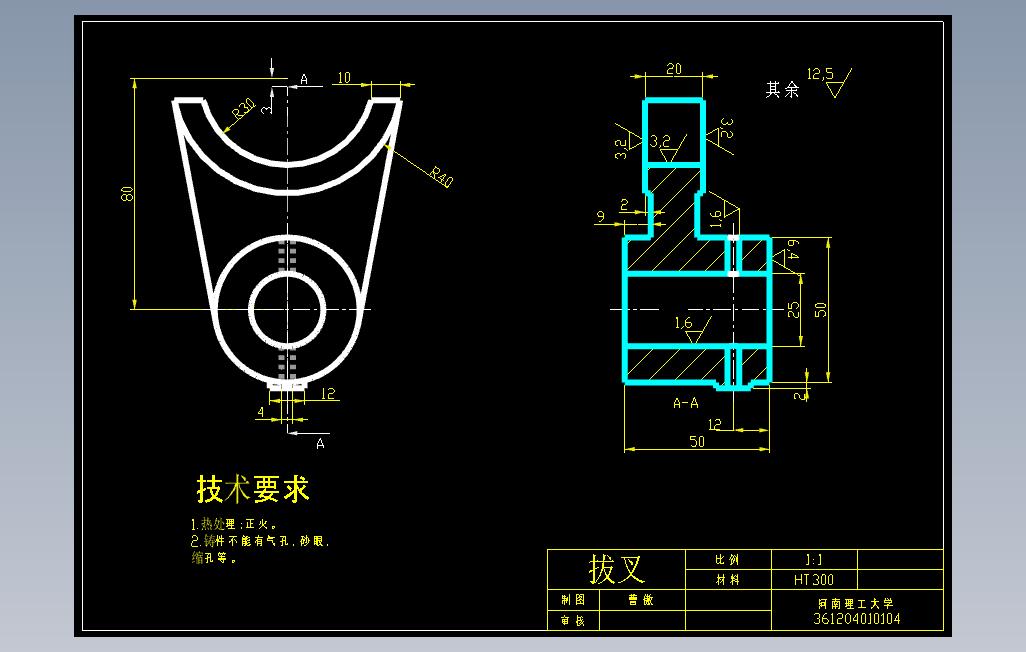1026x652 pixels.
Task: Click the number 361204010104
Action: click(x=857, y=619)
